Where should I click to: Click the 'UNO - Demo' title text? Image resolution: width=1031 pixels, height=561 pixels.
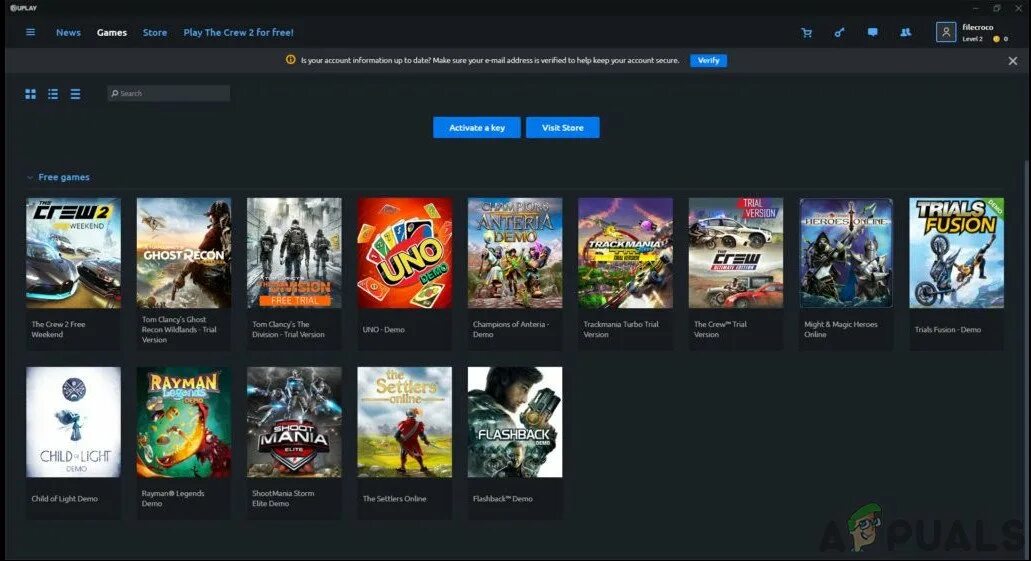(x=384, y=329)
